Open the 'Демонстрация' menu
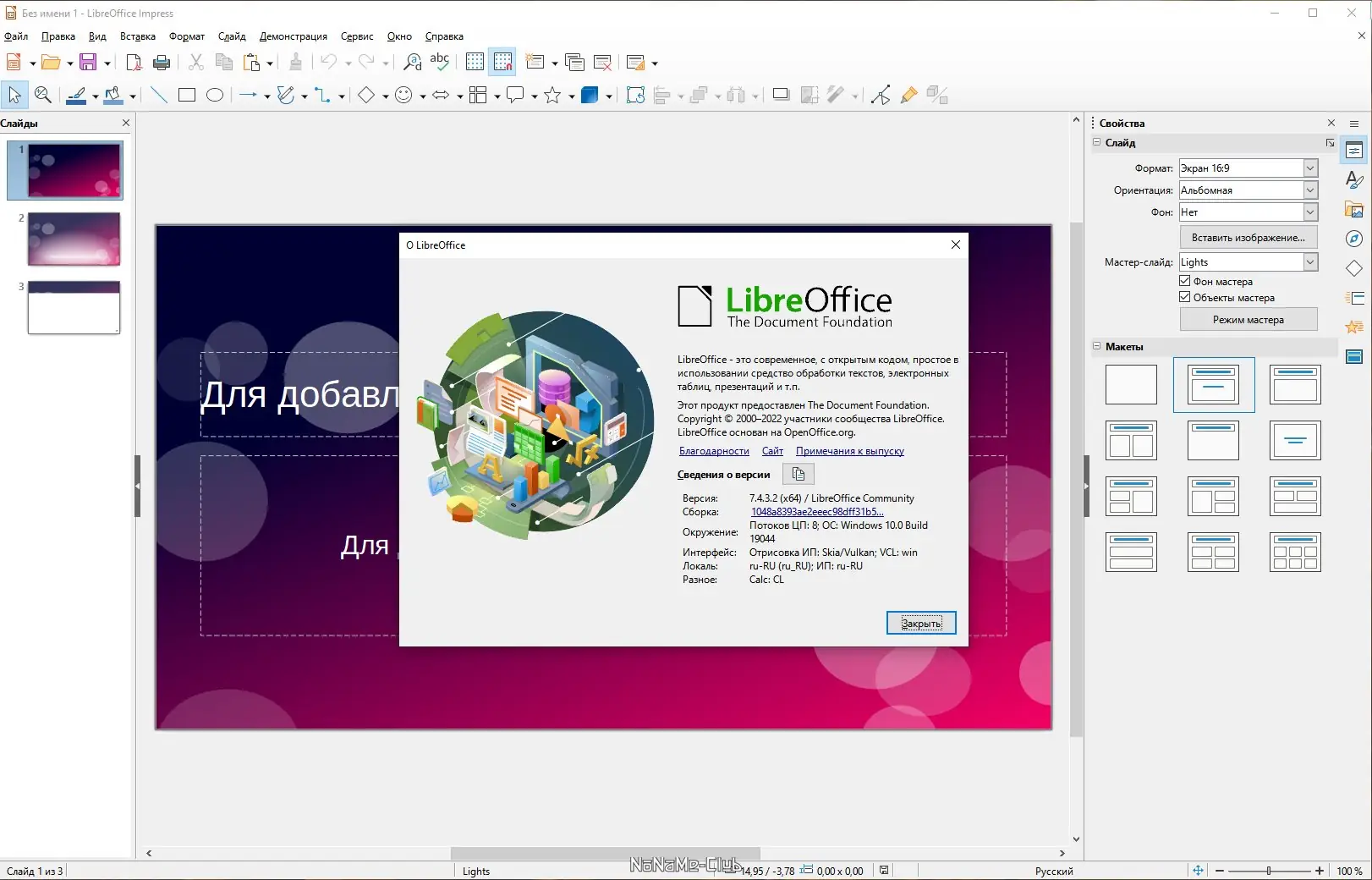Viewport: 1372px width, 880px height. click(294, 36)
